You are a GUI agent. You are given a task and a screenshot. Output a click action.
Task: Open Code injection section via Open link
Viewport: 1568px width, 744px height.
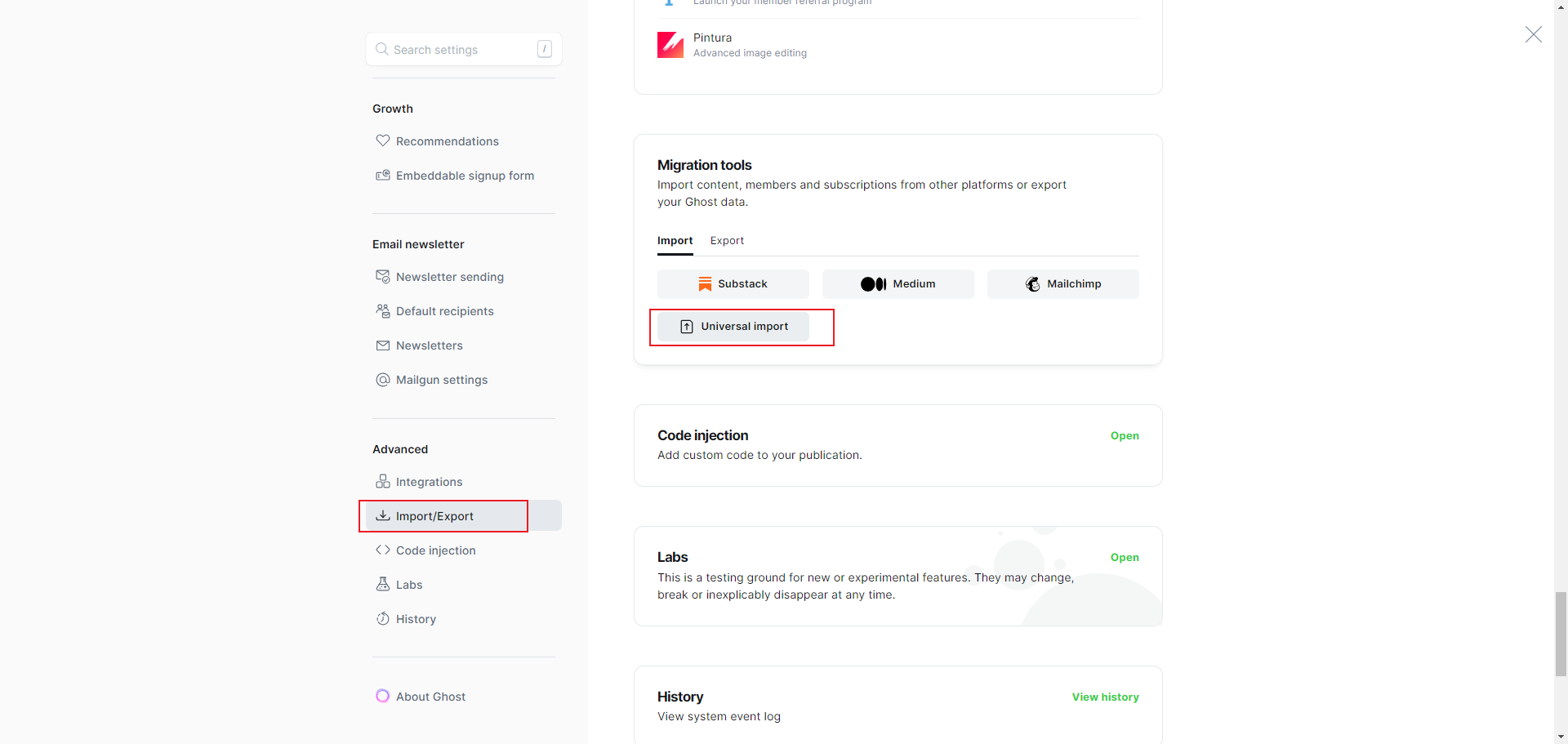click(1124, 435)
